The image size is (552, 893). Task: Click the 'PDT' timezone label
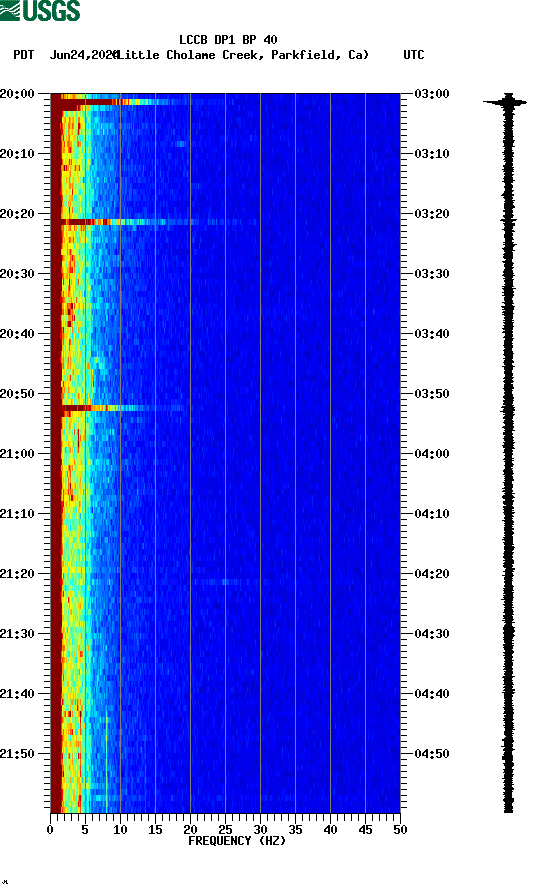tap(23, 55)
